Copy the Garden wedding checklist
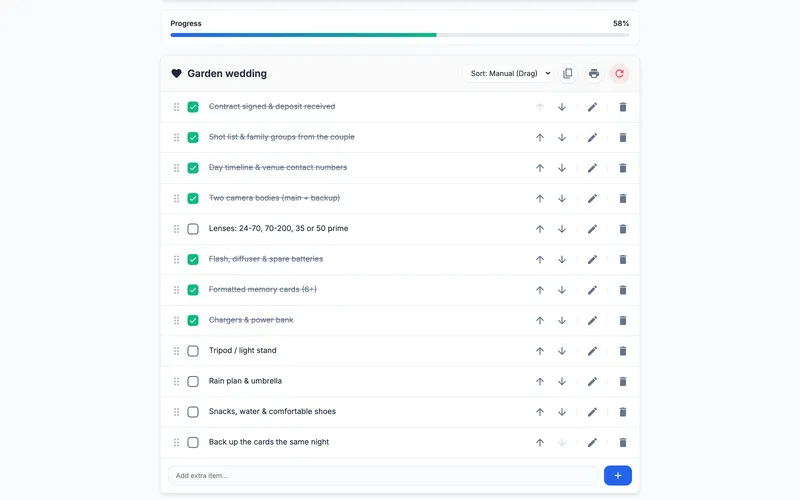This screenshot has height=500, width=800. 567,73
